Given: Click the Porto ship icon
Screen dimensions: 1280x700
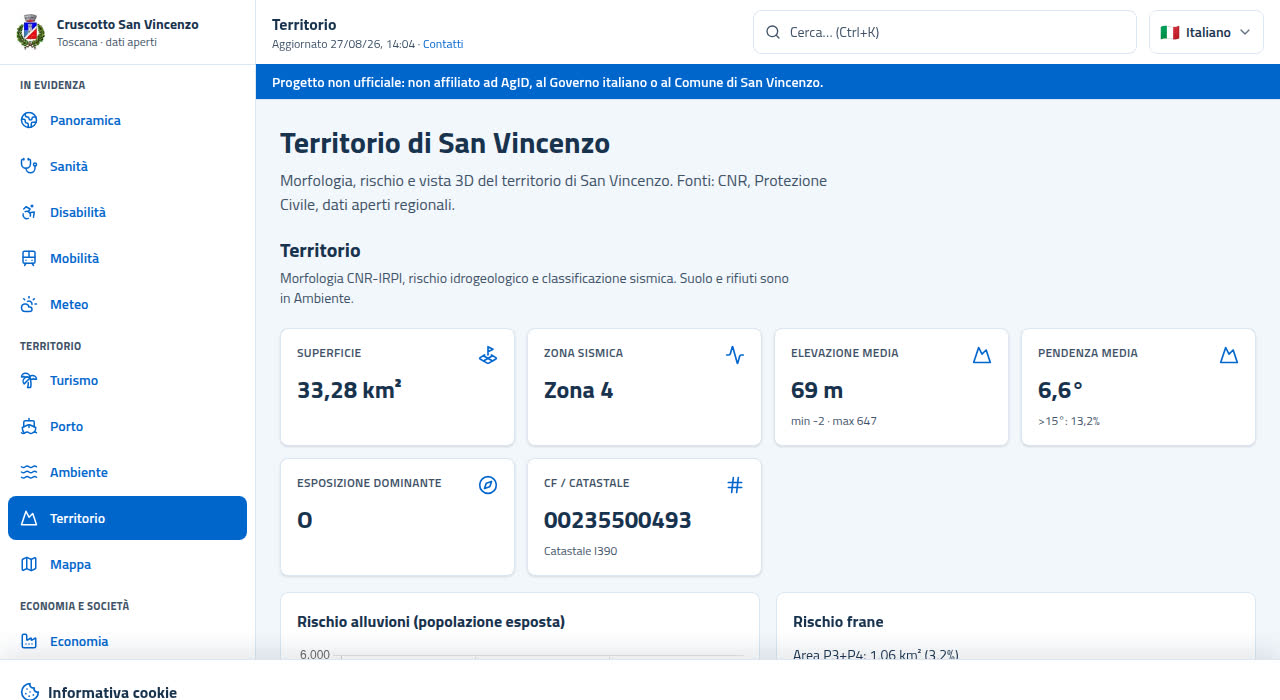Looking at the screenshot, I should coord(29,426).
